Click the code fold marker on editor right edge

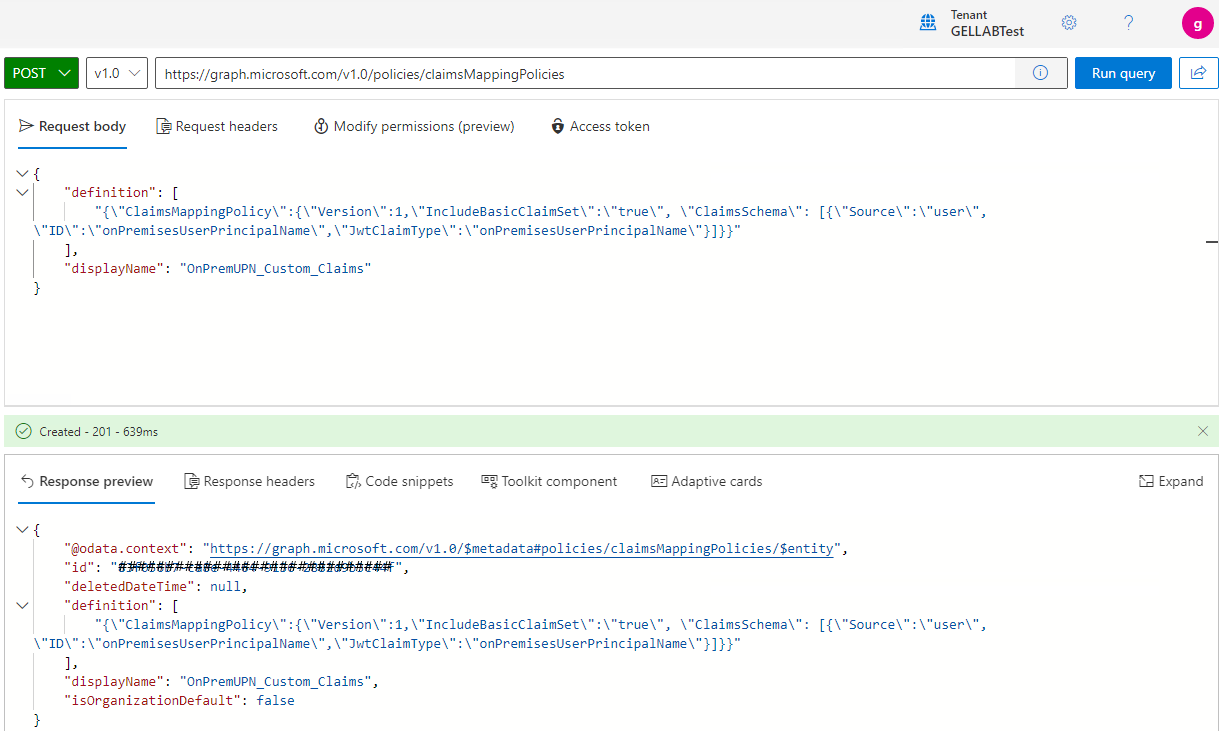click(1212, 241)
